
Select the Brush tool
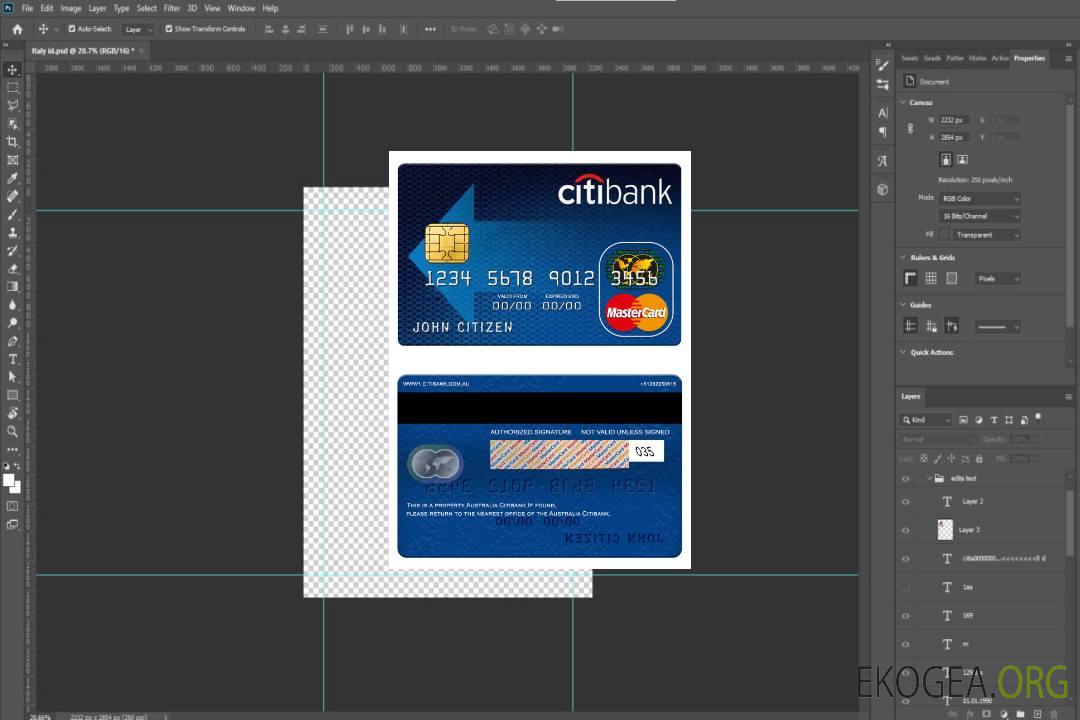pos(12,214)
